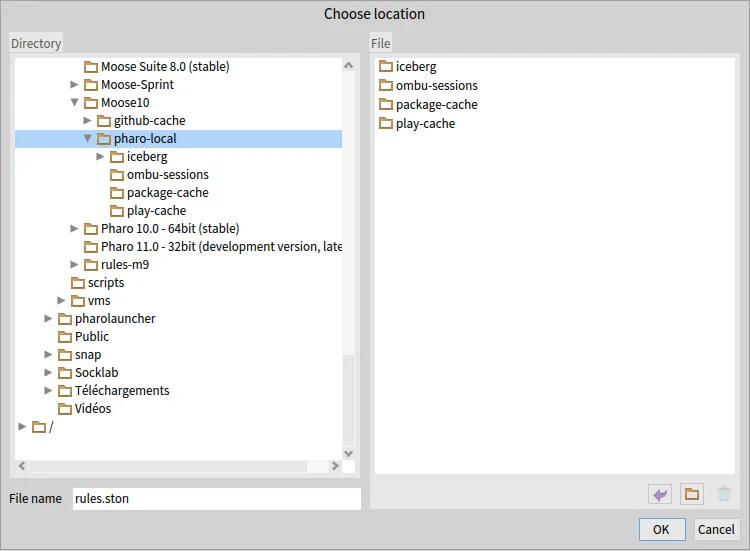The image size is (750, 551).
Task: Select the scripts folder in directory tree
Action: tap(105, 283)
